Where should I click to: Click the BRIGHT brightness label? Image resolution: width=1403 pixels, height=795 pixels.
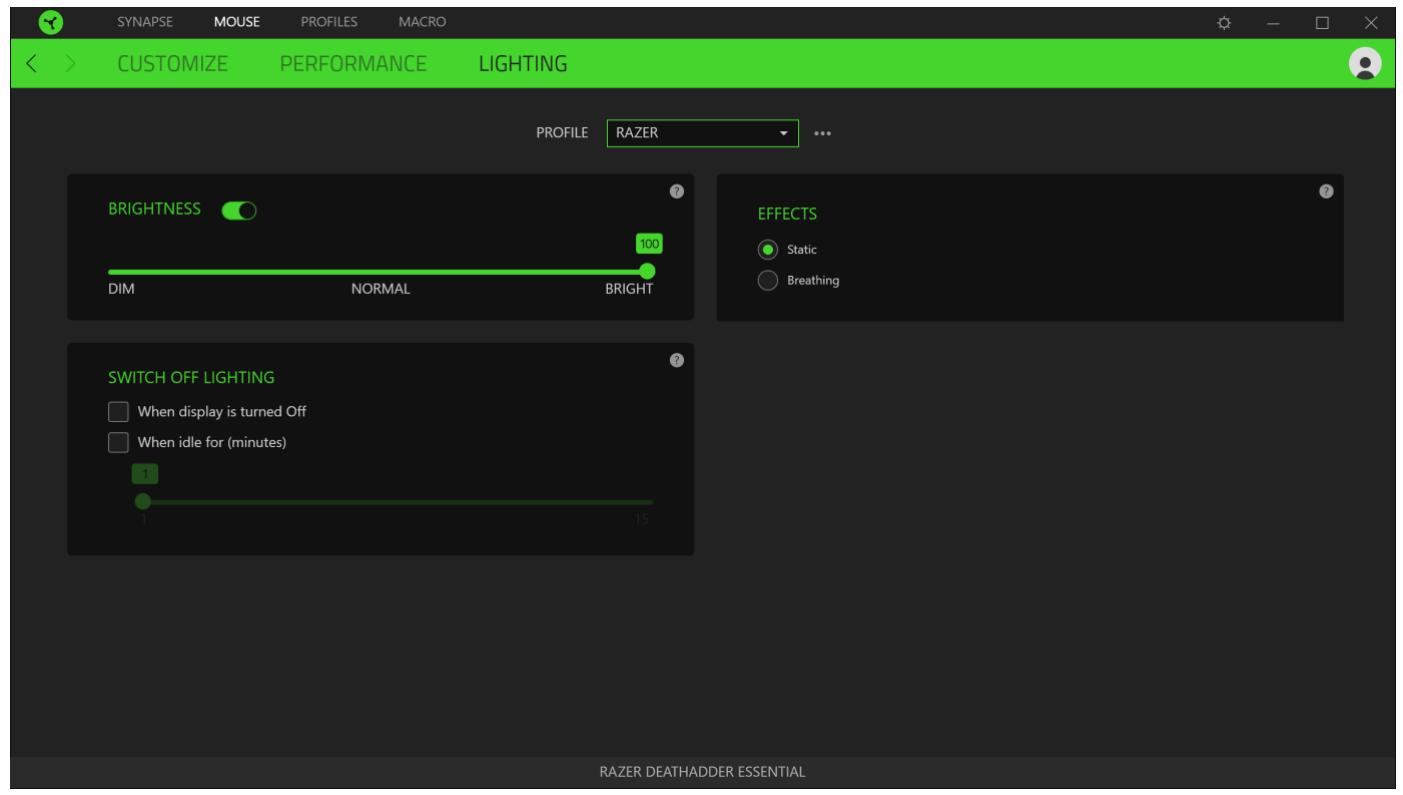pos(629,290)
